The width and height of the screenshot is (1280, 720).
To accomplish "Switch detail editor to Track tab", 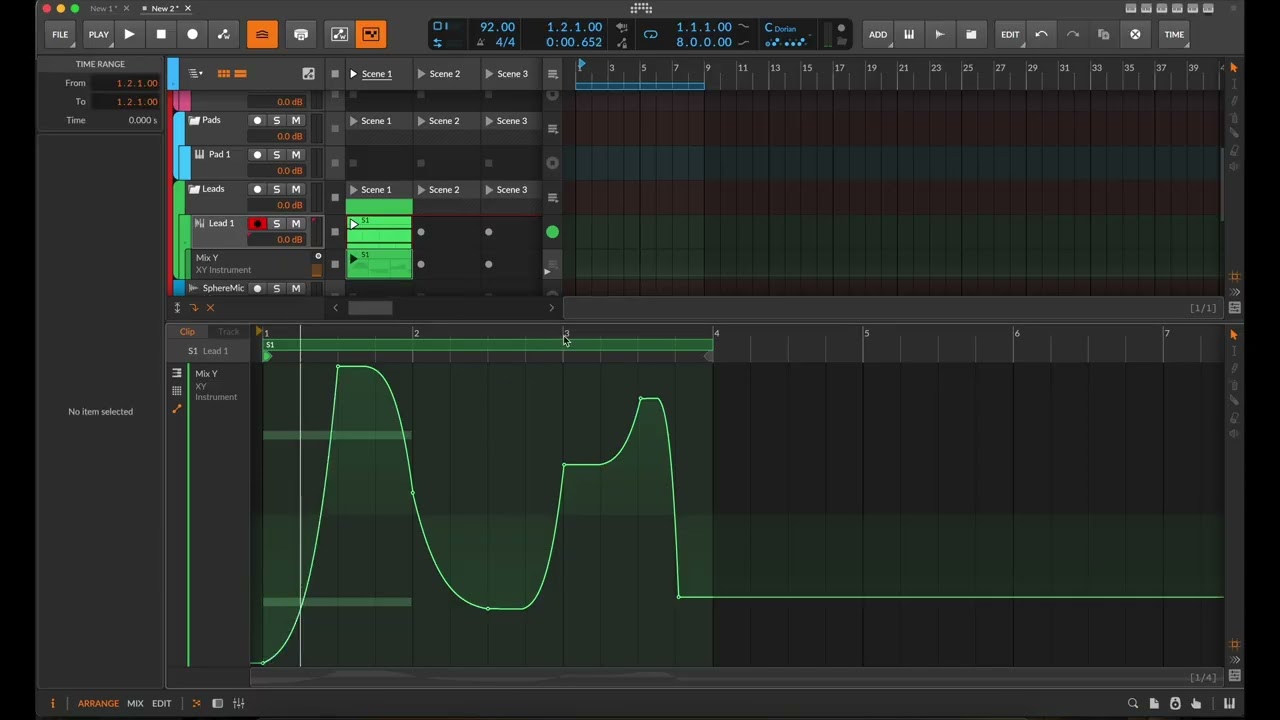I will 229,332.
